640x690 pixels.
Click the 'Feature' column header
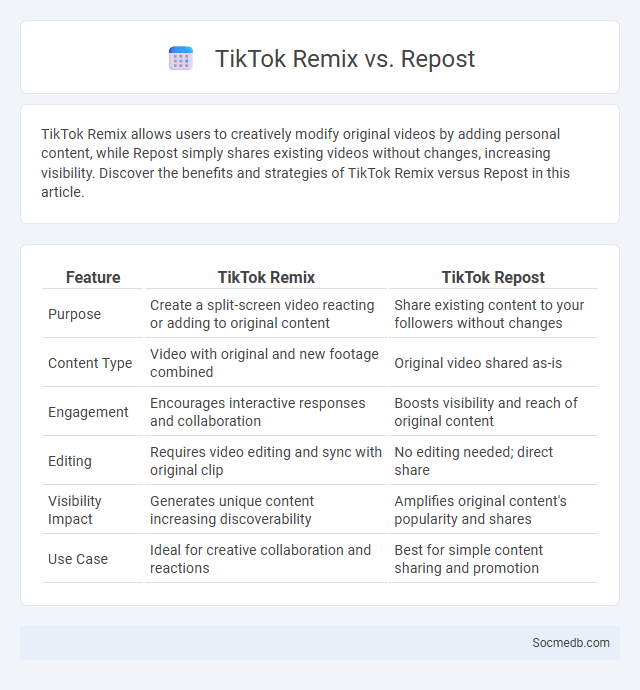(93, 277)
